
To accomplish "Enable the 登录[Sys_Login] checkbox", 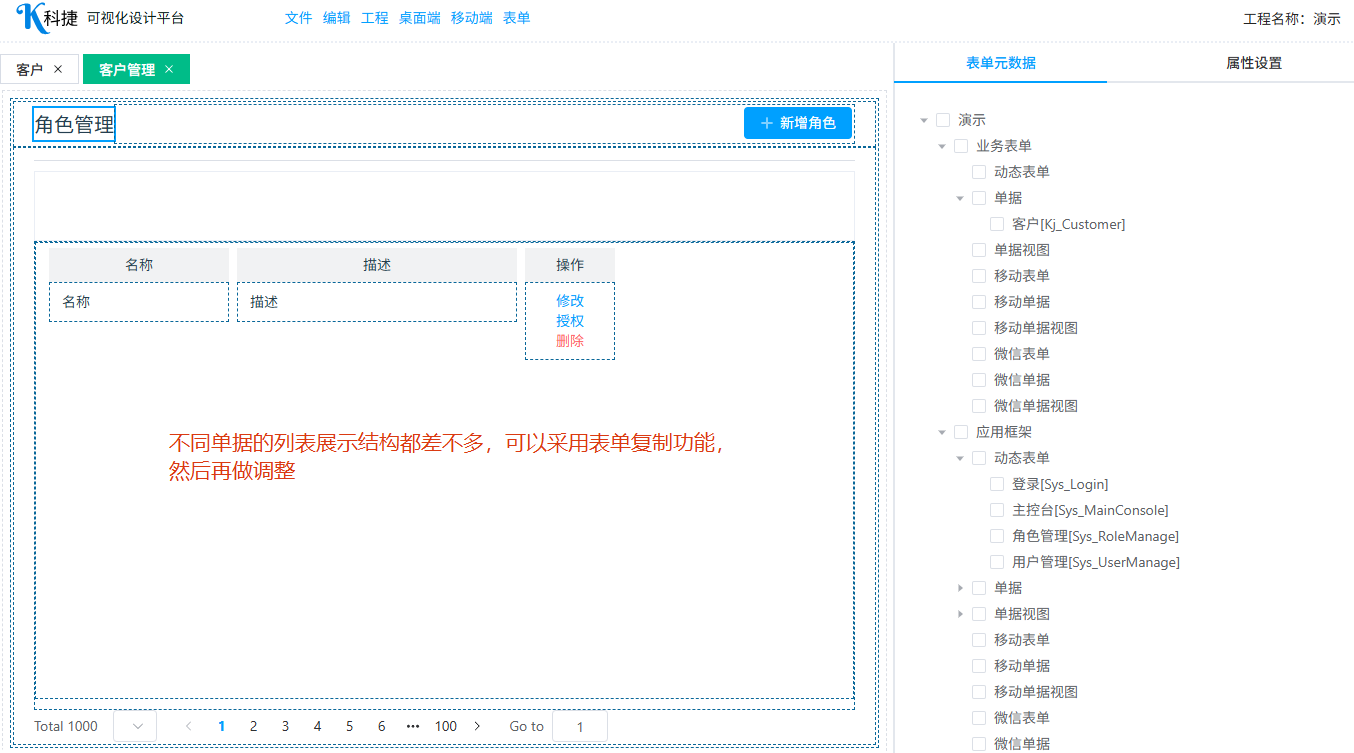I will [997, 484].
